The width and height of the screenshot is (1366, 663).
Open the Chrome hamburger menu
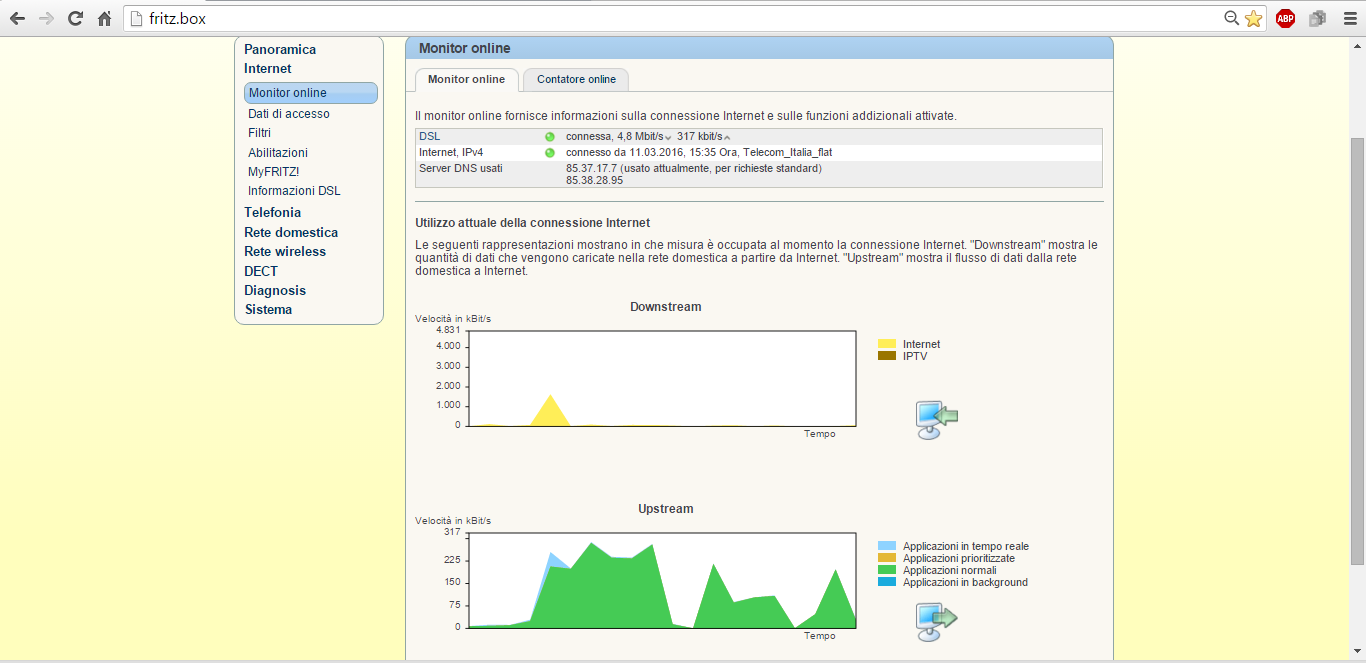click(x=1349, y=18)
